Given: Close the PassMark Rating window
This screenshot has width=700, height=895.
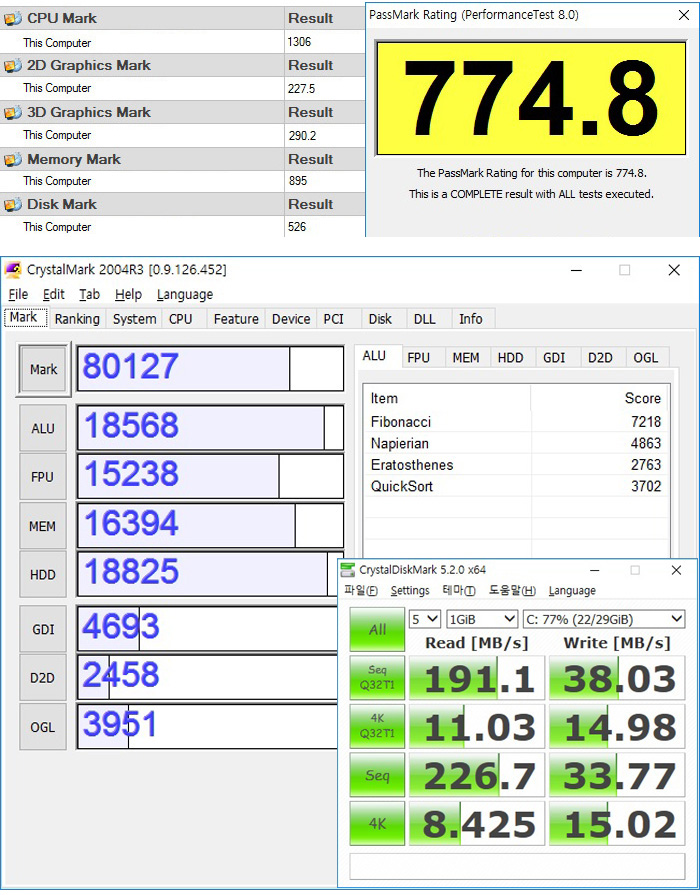Looking at the screenshot, I should coord(683,15).
